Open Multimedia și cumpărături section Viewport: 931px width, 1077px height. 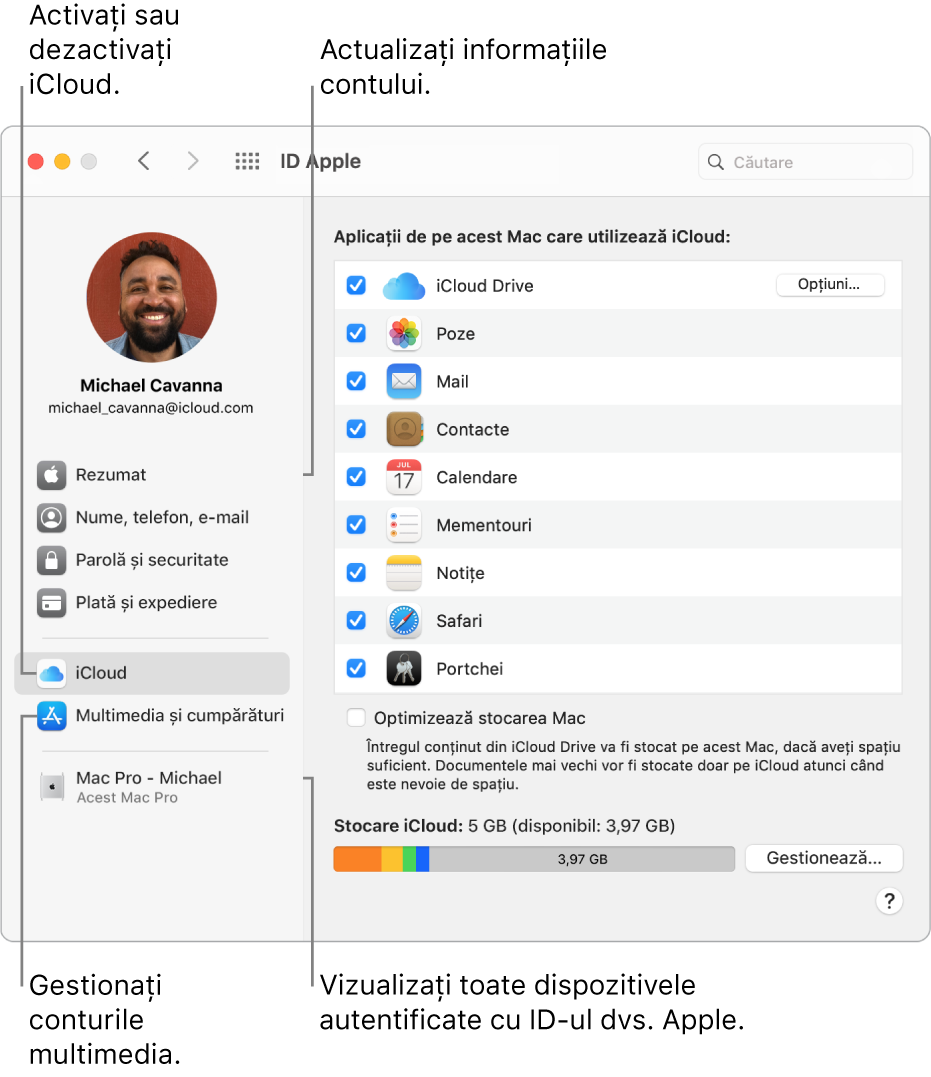coord(152,716)
